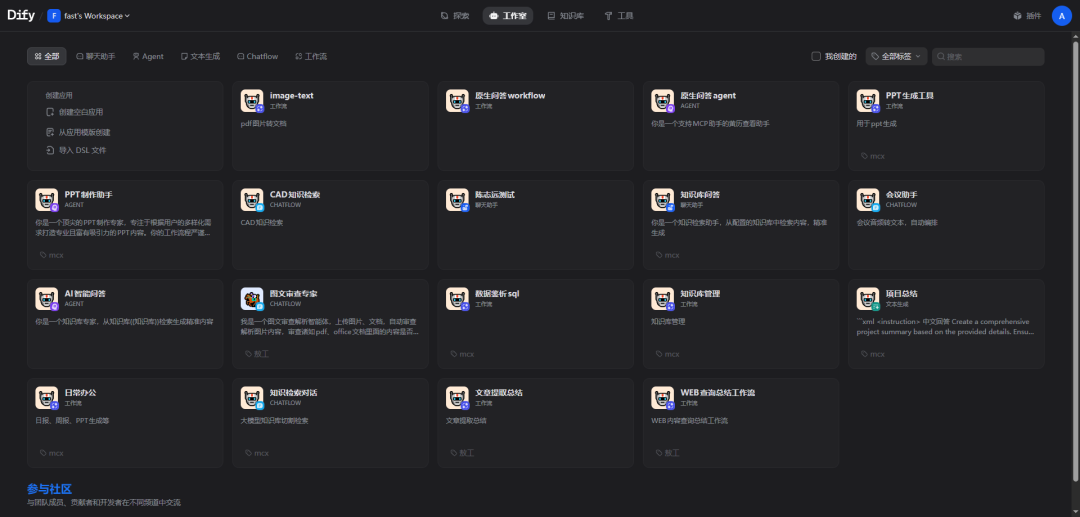Select the 工作室 nav tab
Image resolution: width=1080 pixels, height=517 pixels.
(x=508, y=16)
